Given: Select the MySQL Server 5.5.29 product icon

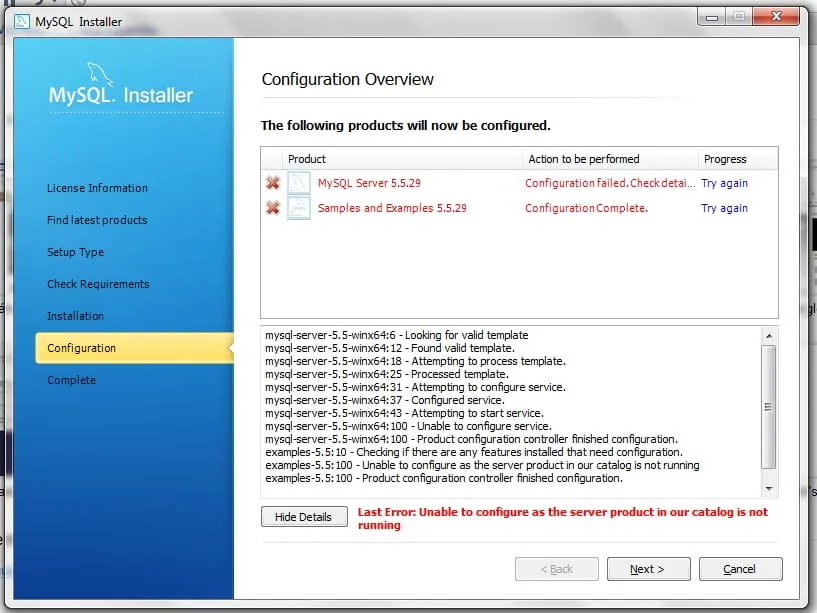Looking at the screenshot, I should click(299, 183).
